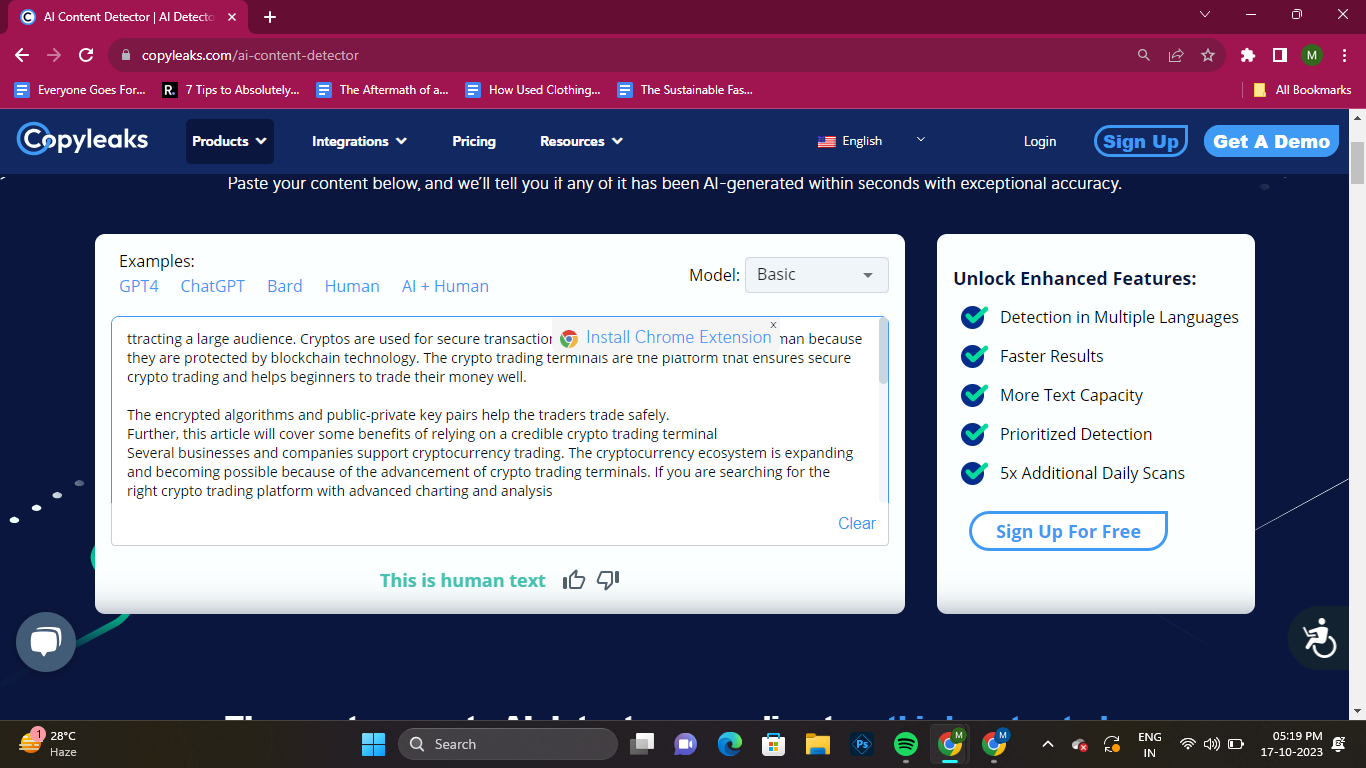Image resolution: width=1366 pixels, height=768 pixels.
Task: Toggle the Chrome side panel icon
Action: click(1280, 55)
